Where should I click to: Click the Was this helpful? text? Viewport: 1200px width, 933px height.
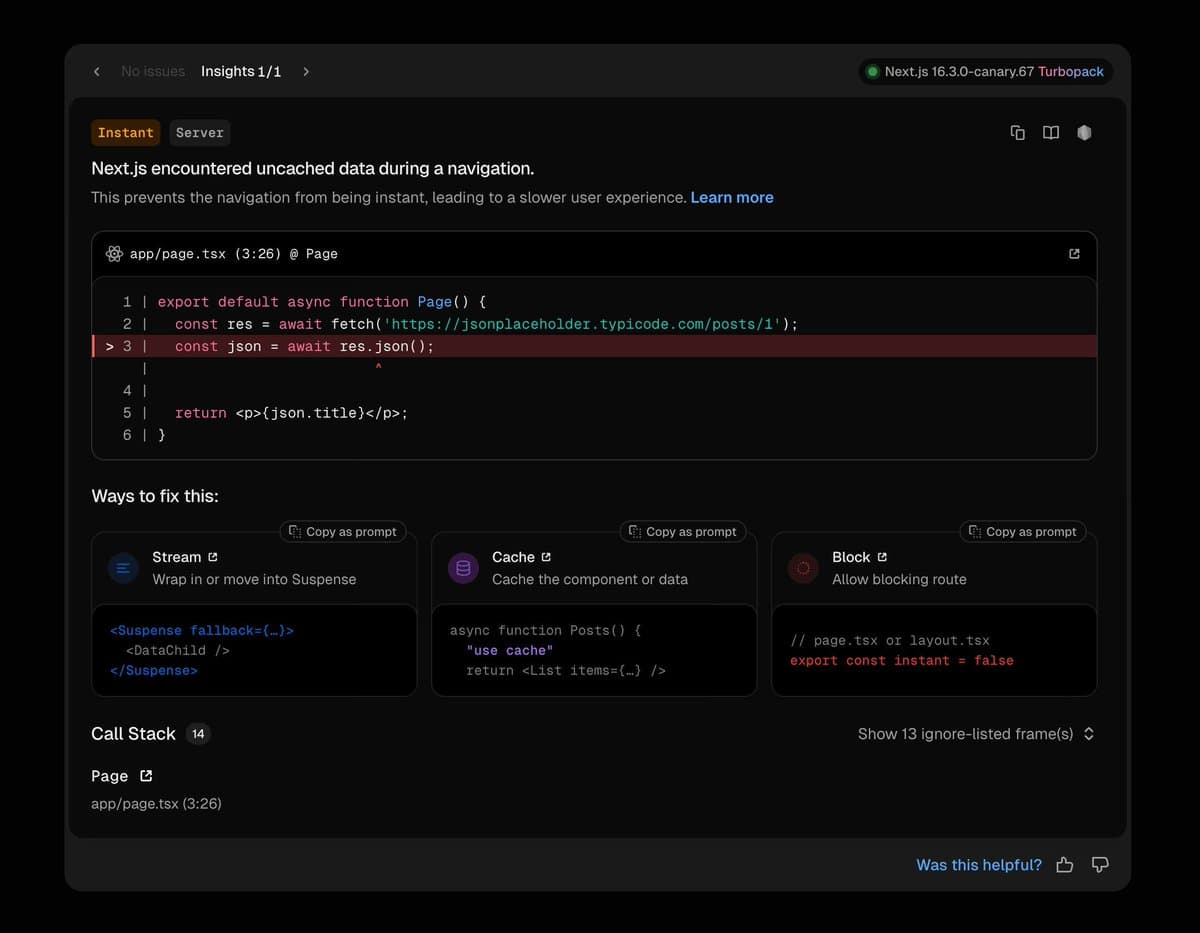[x=979, y=865]
